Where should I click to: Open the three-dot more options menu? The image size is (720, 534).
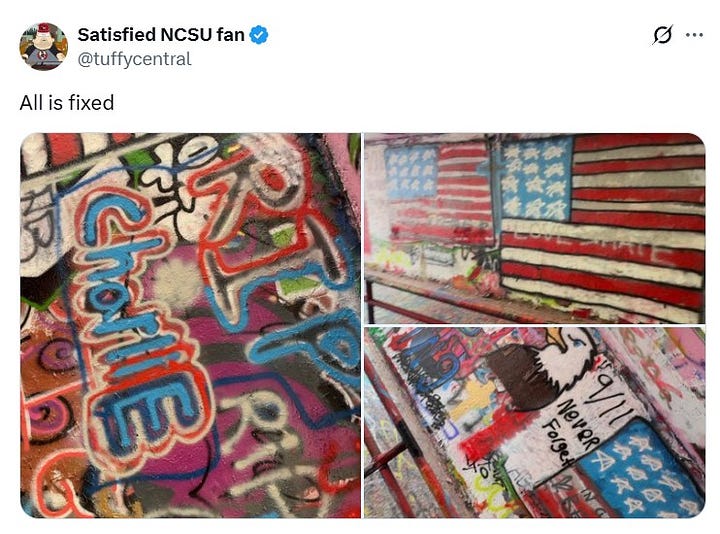point(694,35)
